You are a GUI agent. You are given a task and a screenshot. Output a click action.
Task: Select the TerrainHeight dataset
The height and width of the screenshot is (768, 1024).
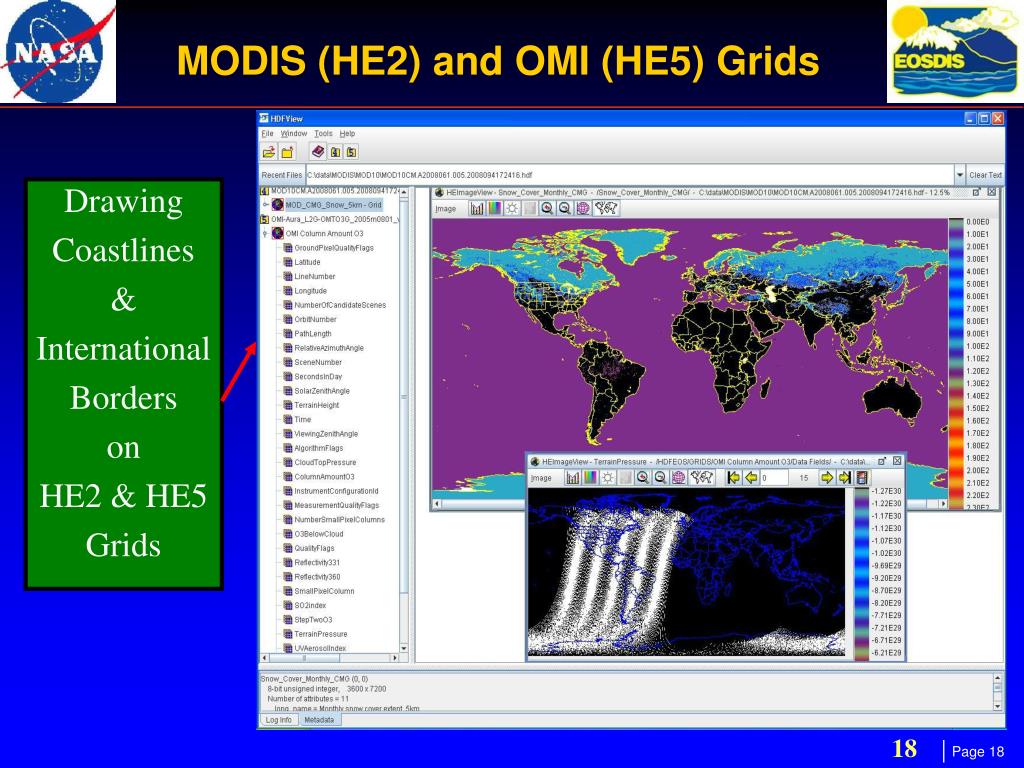pyautogui.click(x=317, y=405)
